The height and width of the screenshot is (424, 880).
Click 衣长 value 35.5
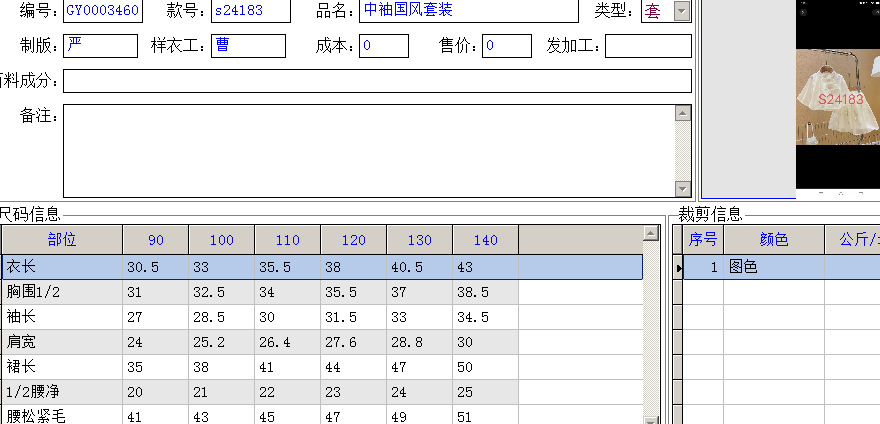click(x=287, y=267)
